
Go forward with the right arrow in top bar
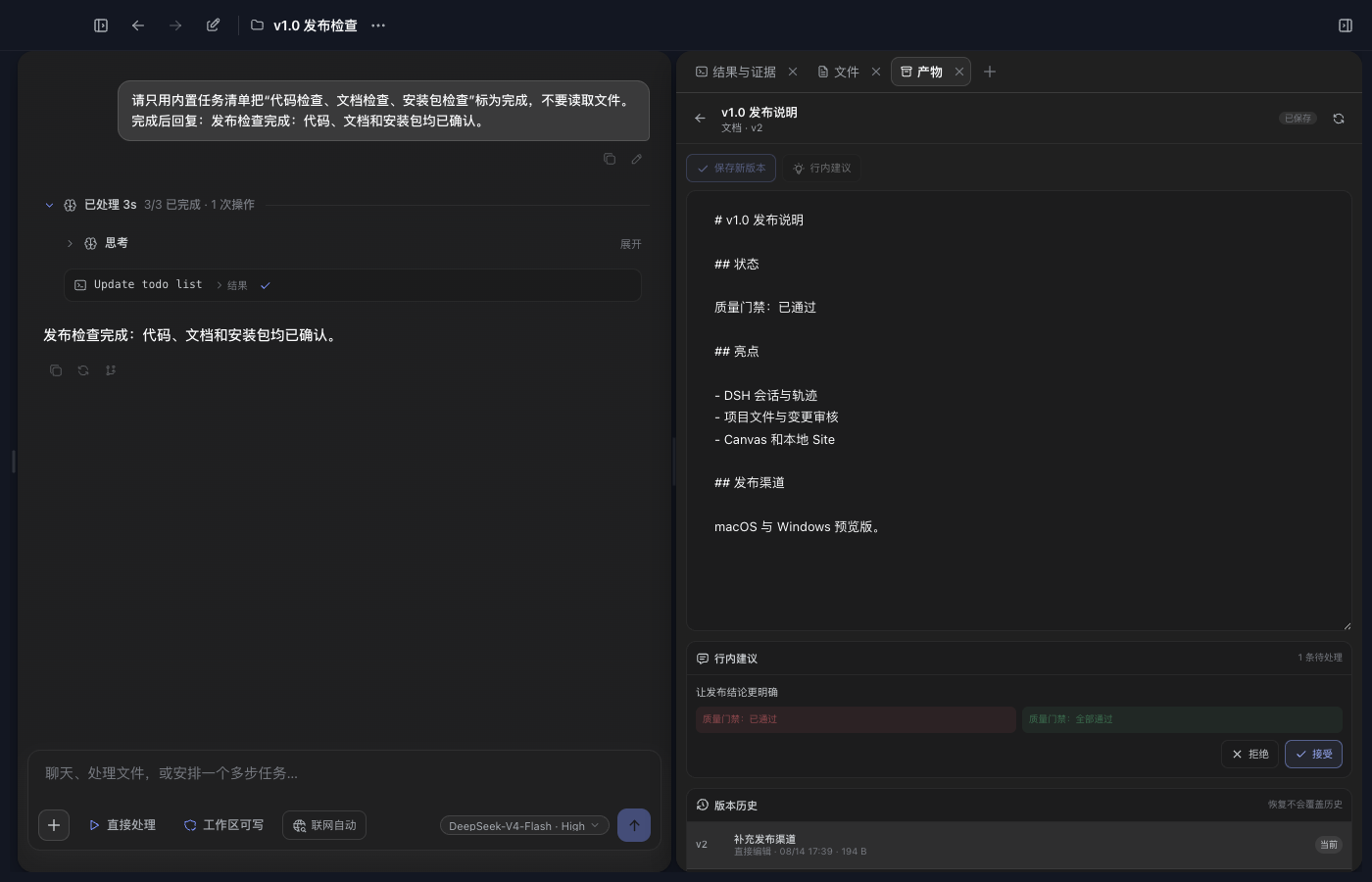point(175,25)
